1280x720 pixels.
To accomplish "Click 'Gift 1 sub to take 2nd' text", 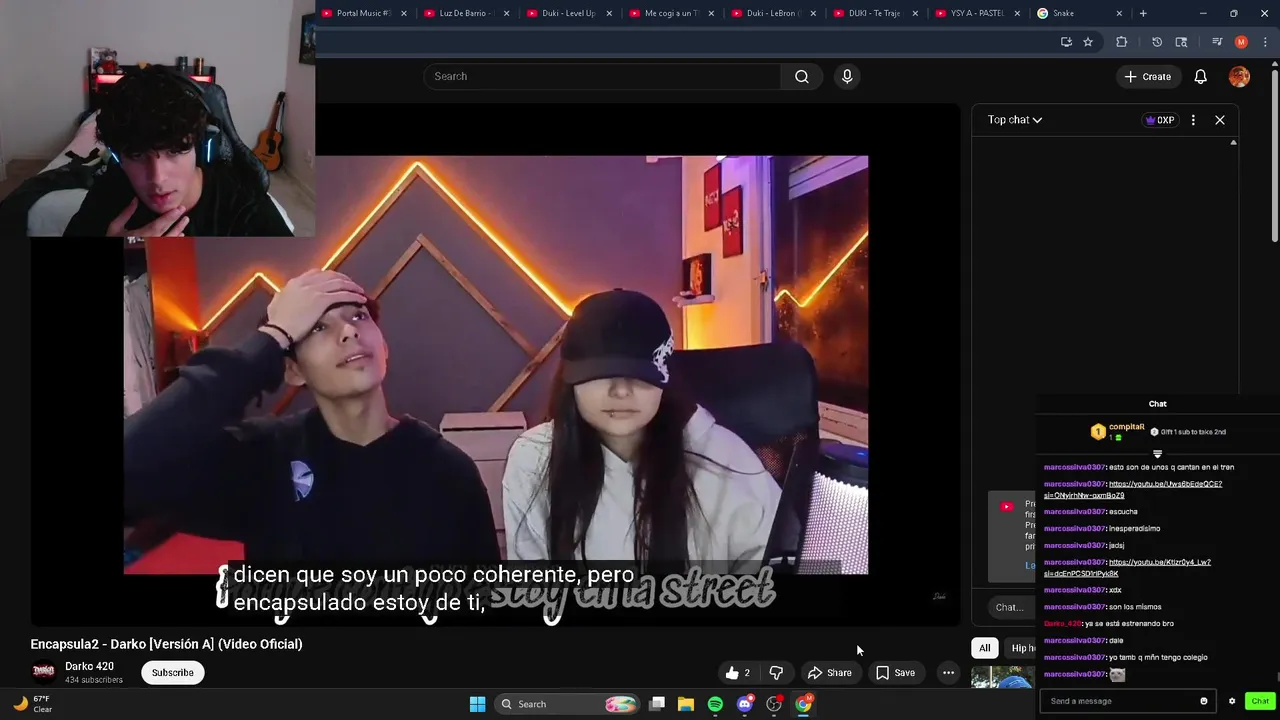I will pos(1193,432).
